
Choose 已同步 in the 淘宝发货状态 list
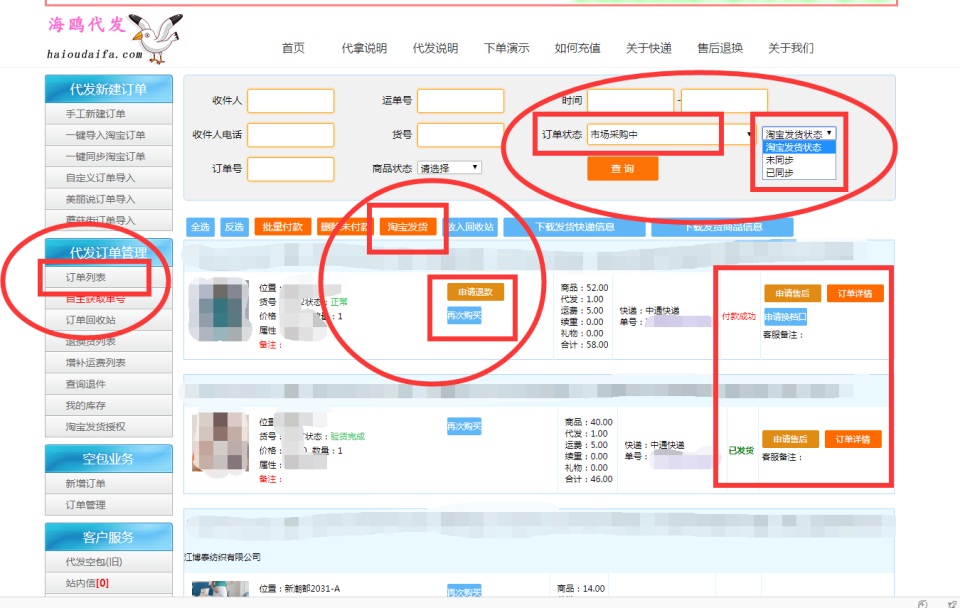[780, 173]
